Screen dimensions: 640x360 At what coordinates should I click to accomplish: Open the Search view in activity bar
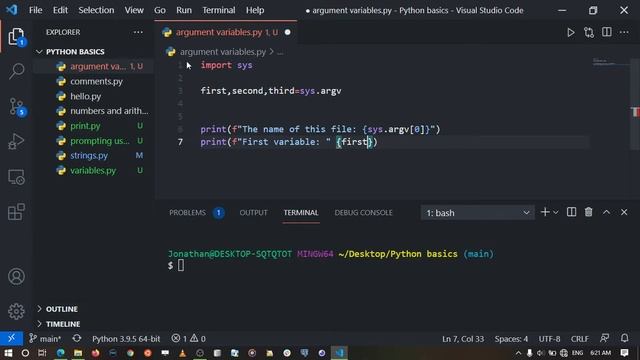16,71
